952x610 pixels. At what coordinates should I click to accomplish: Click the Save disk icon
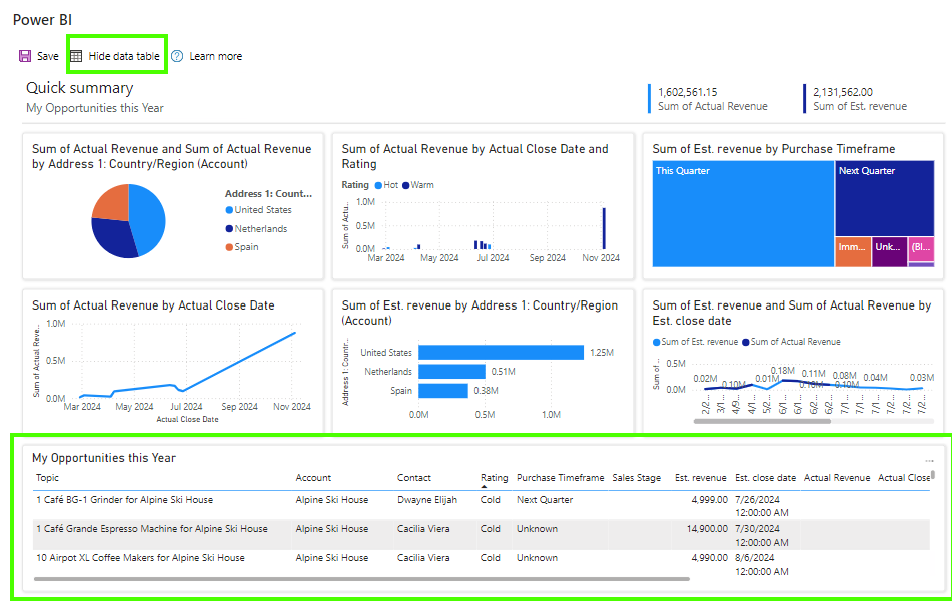point(25,56)
